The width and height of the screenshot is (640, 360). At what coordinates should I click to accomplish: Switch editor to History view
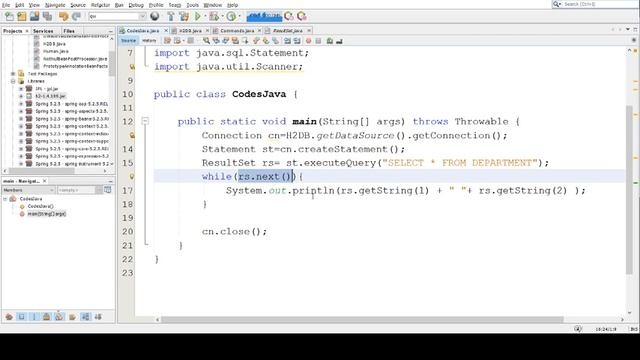pyautogui.click(x=149, y=41)
